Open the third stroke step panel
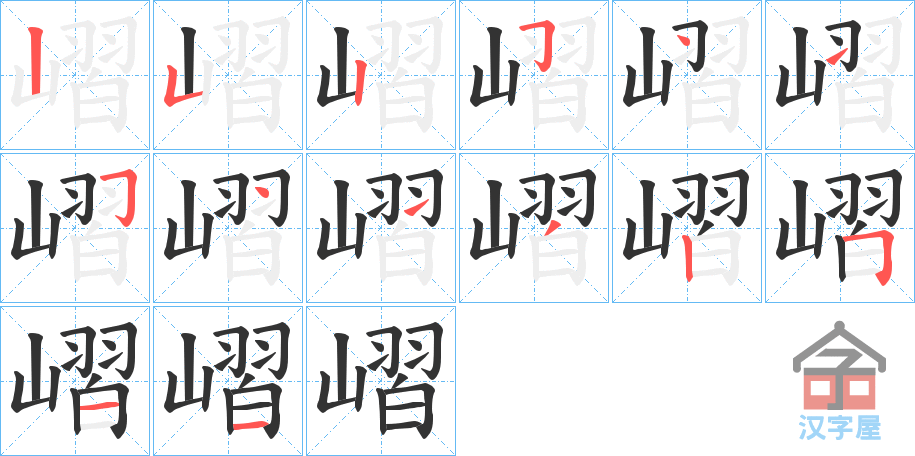 (381, 75)
